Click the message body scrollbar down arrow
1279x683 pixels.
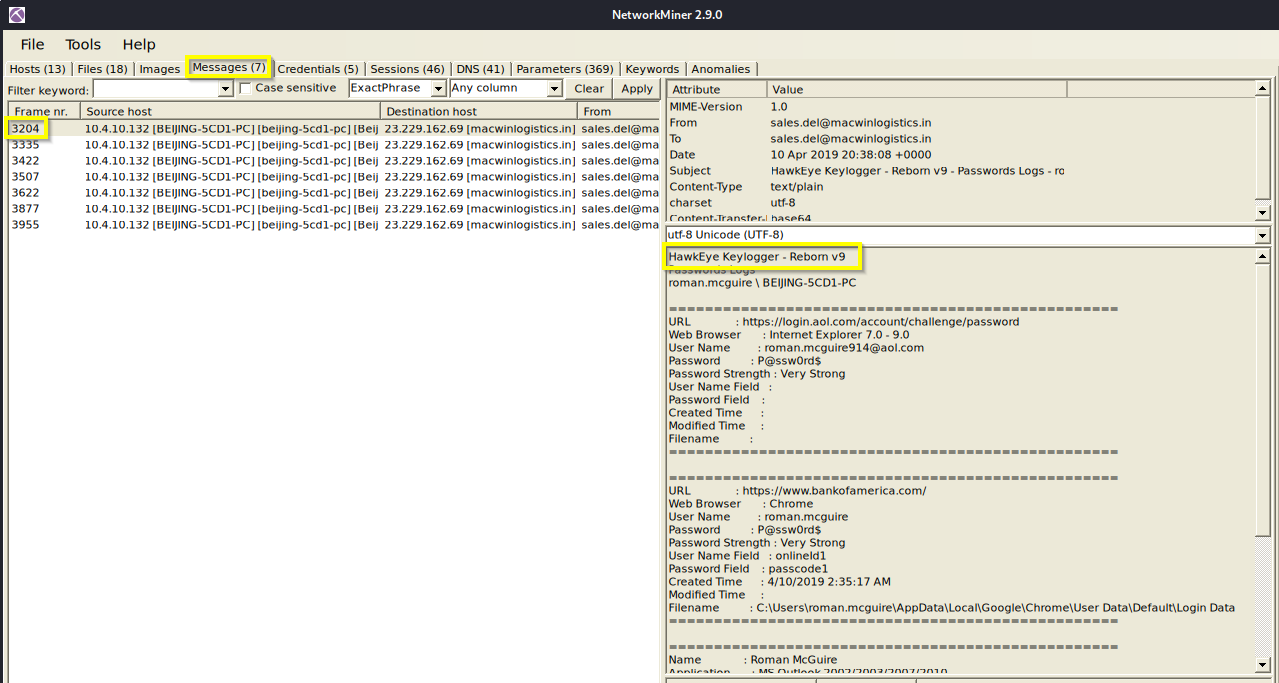coord(1262,665)
